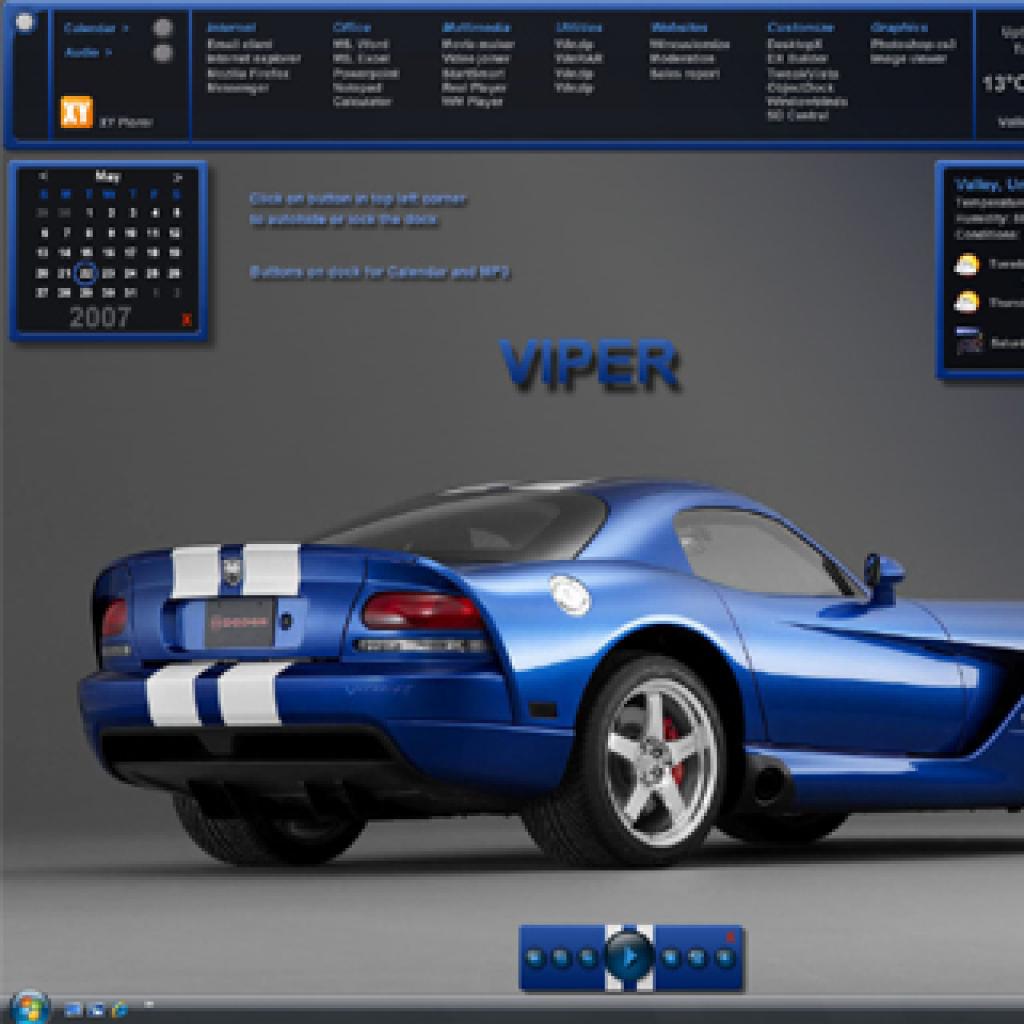Open Notepad from Office list

(x=355, y=87)
